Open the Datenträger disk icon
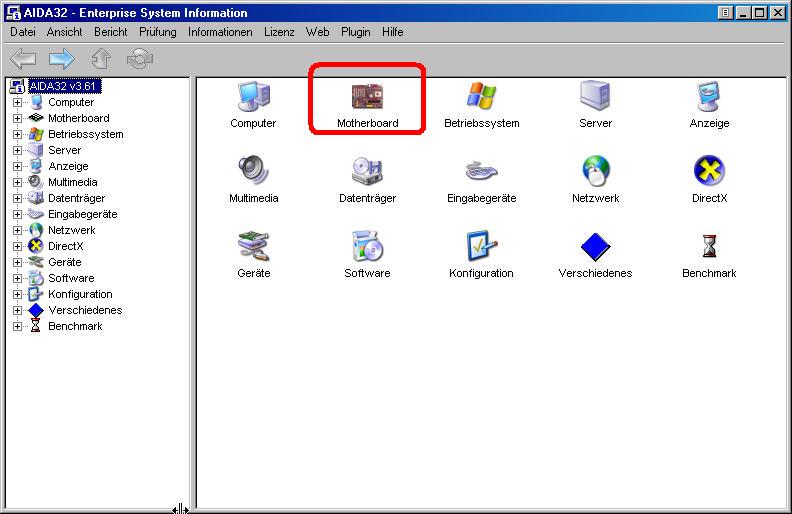 click(367, 172)
